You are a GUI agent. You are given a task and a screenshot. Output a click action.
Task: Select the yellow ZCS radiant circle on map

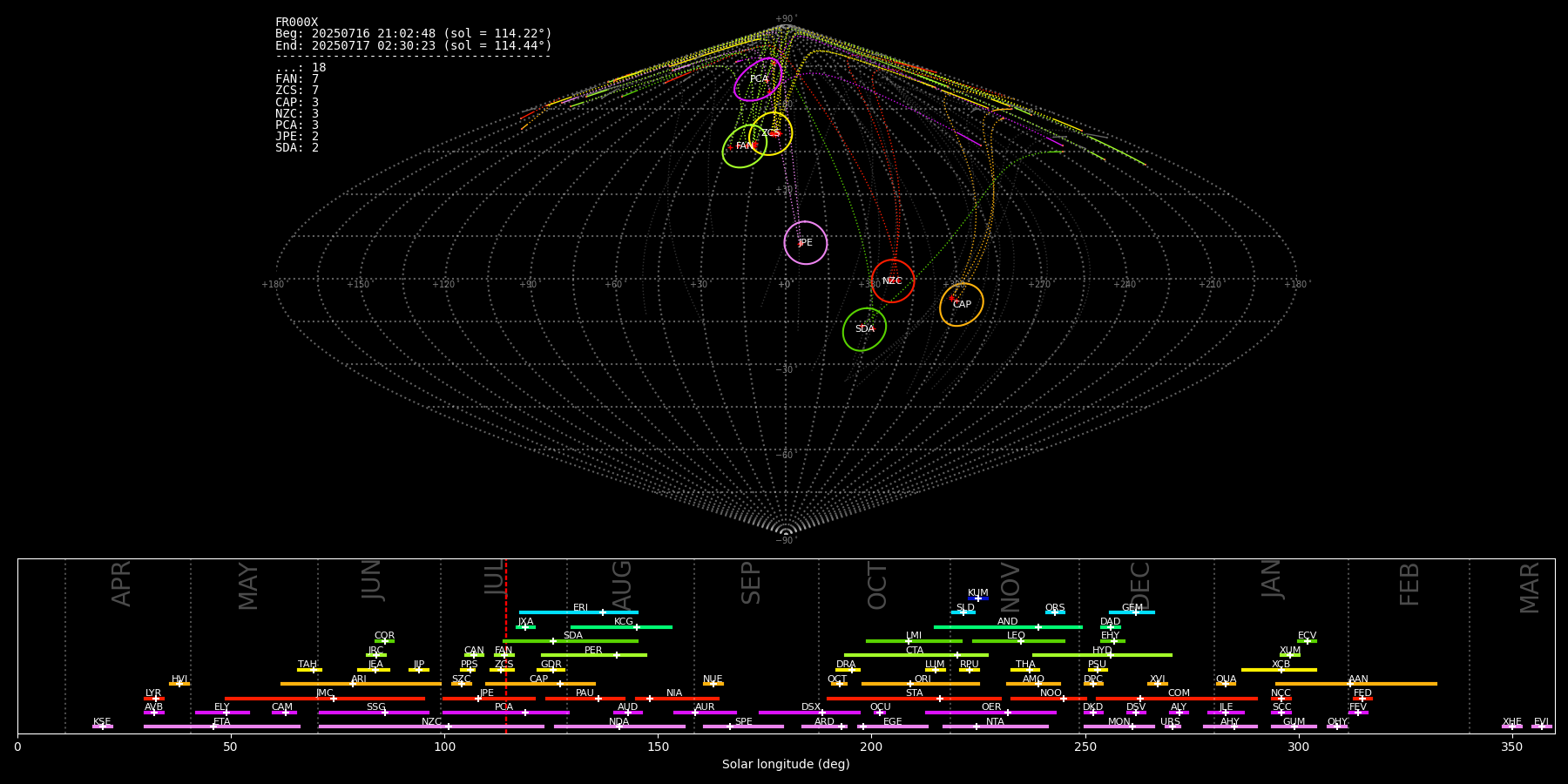(x=771, y=133)
